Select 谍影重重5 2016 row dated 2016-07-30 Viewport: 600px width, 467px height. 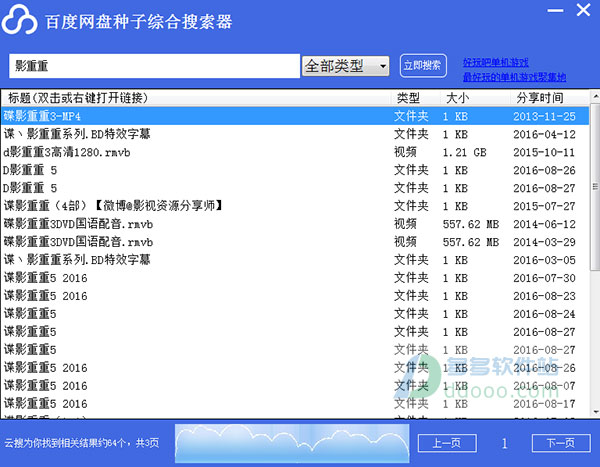[x=295, y=278]
